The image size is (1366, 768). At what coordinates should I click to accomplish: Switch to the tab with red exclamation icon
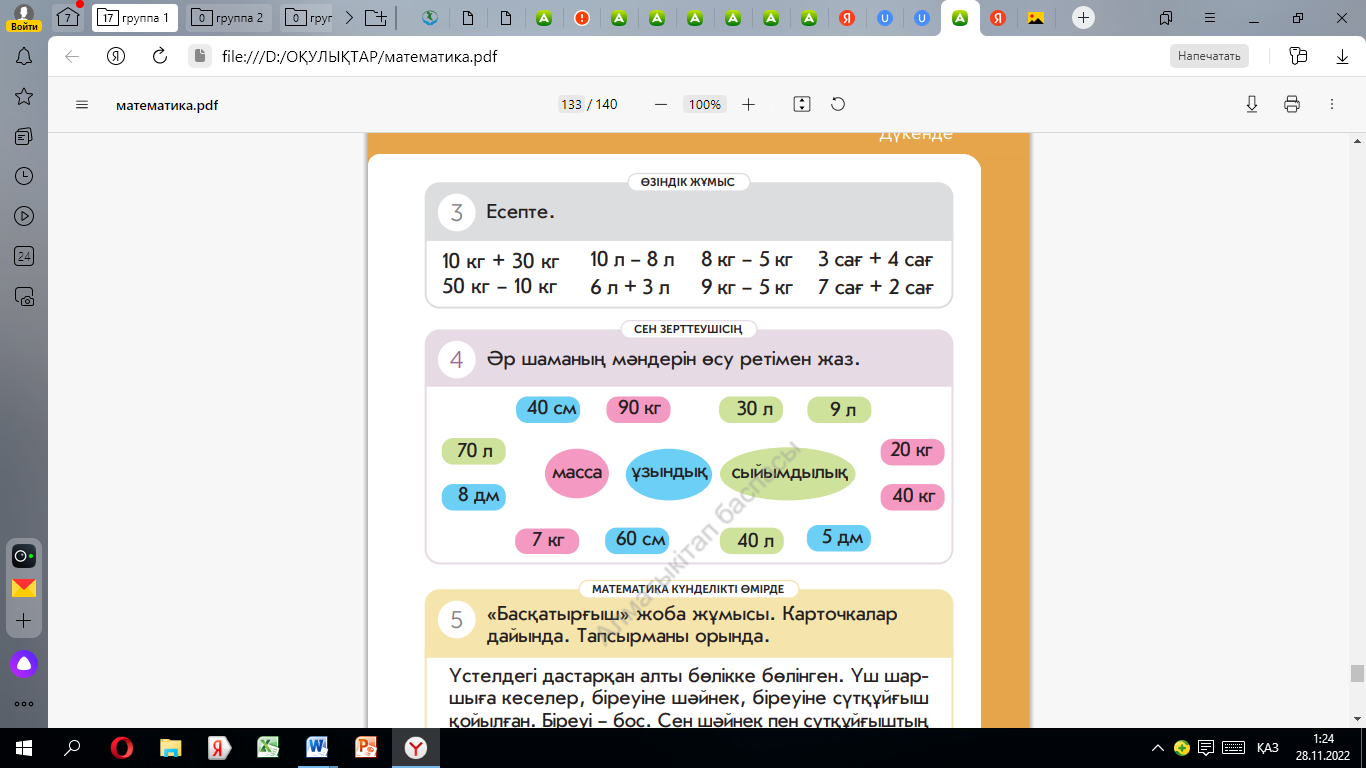(582, 18)
